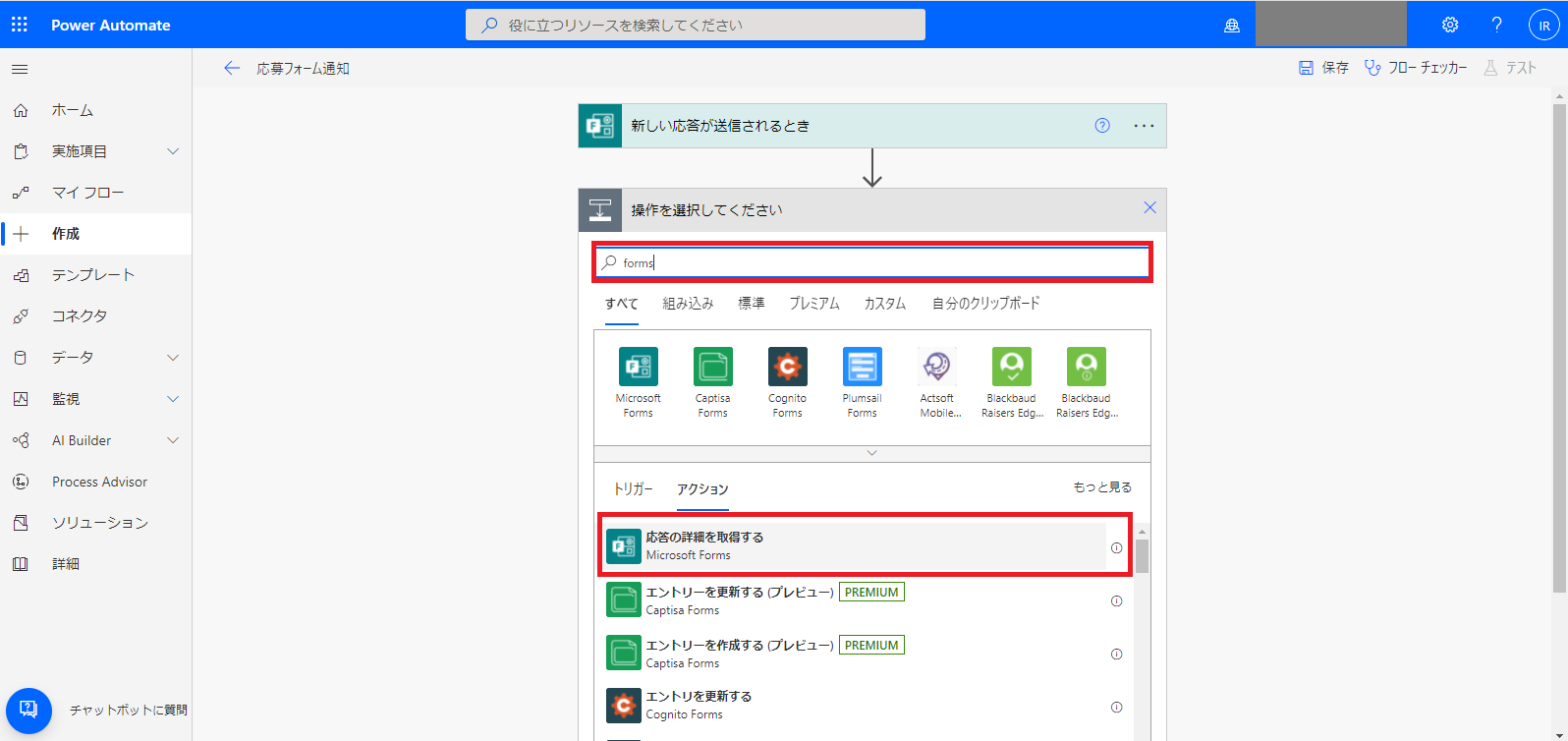The width and height of the screenshot is (1568, 741).
Task: Open the trigger's three-dot more menu
Action: pyautogui.click(x=1144, y=126)
